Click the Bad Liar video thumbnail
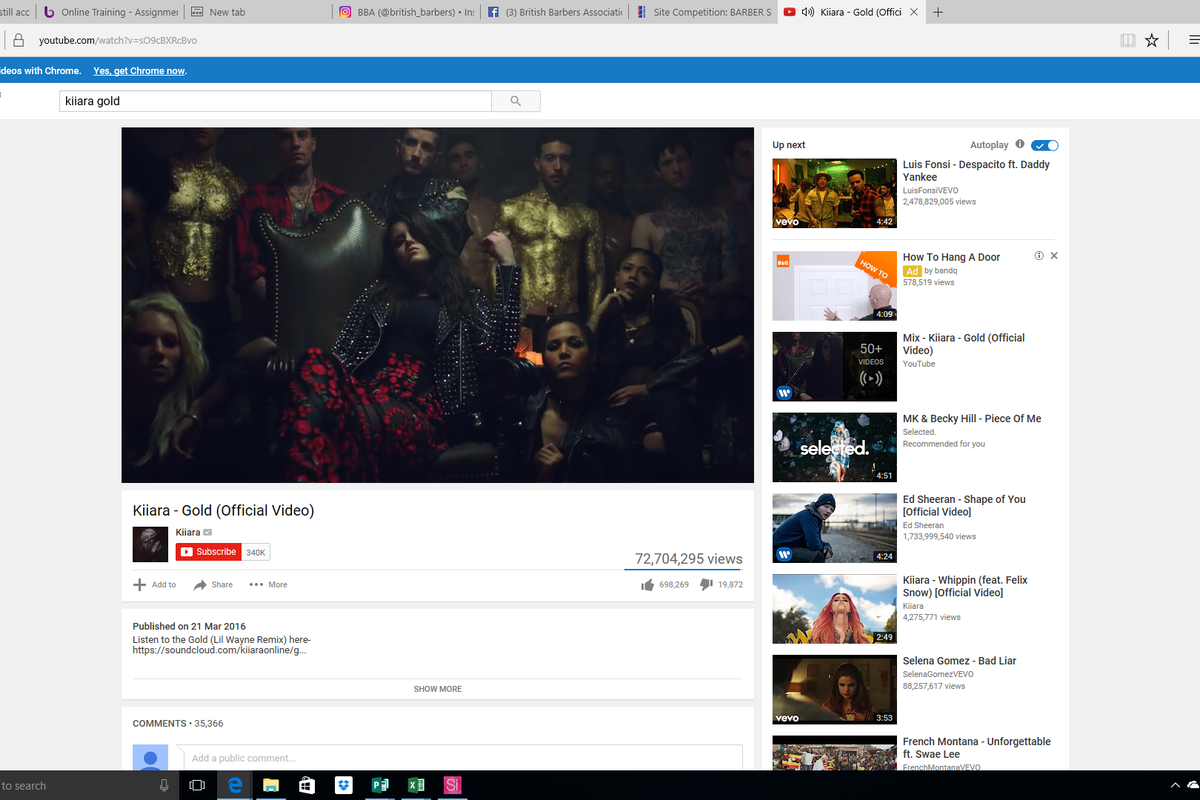Screen dimensions: 1200x800 tap(835, 690)
